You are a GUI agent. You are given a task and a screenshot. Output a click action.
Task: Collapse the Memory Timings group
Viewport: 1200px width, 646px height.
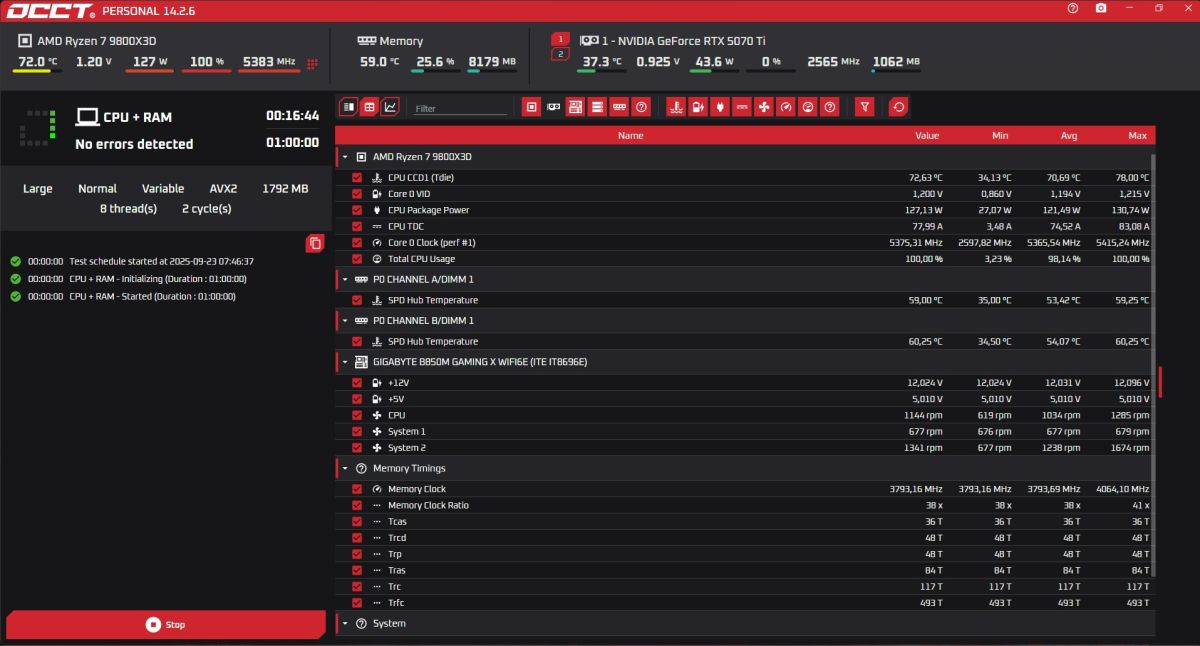pyautogui.click(x=345, y=468)
